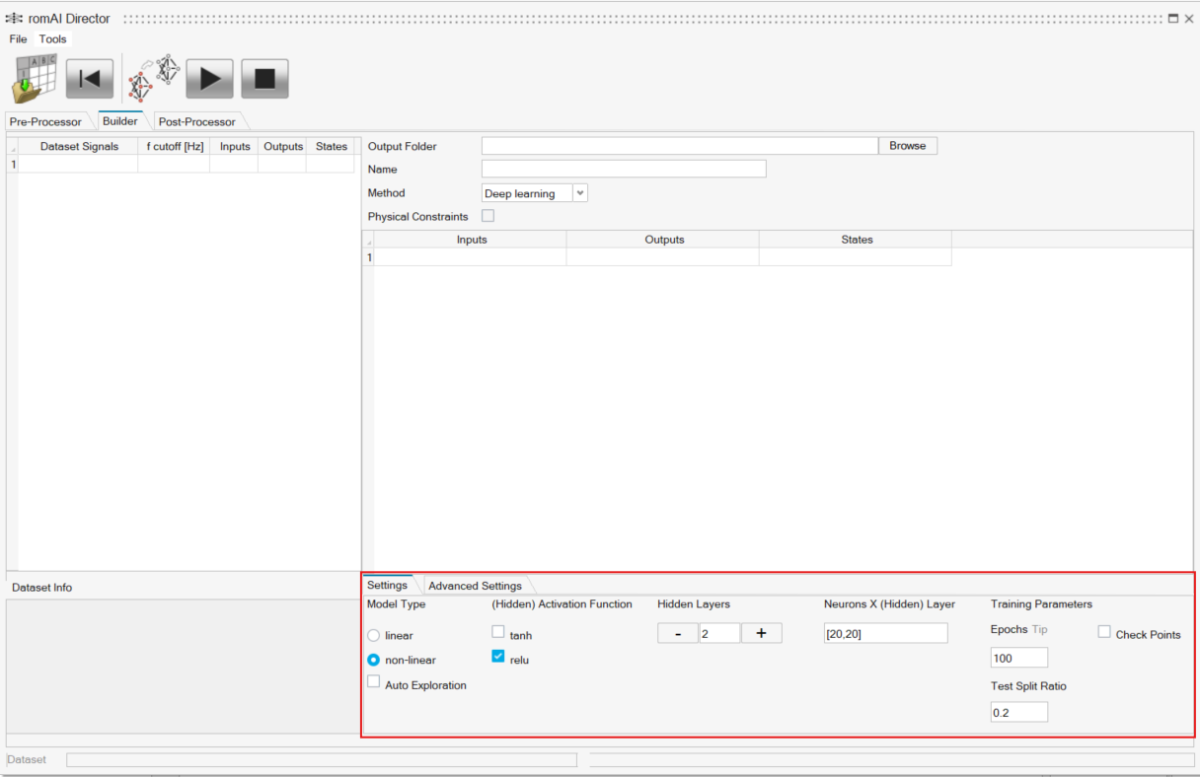
Task: Start training with the play button
Action: 210,78
